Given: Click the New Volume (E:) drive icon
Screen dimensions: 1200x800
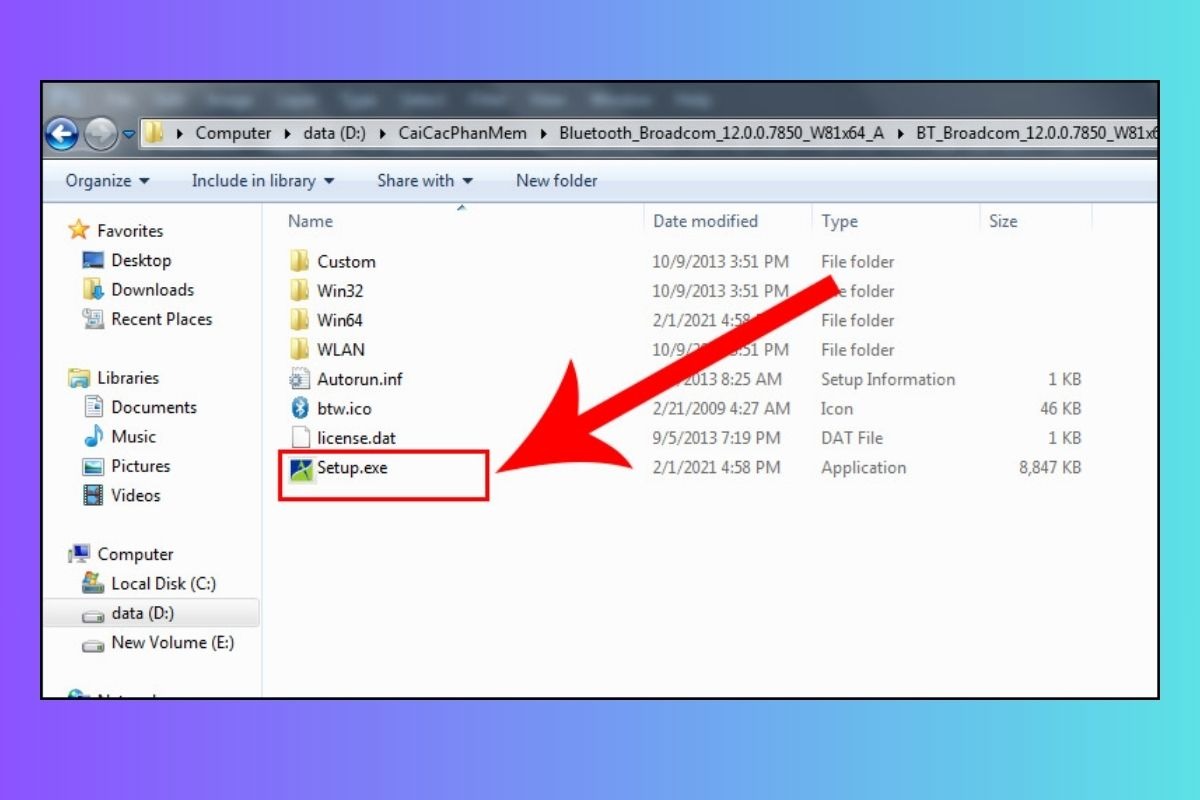Looking at the screenshot, I should point(93,644).
